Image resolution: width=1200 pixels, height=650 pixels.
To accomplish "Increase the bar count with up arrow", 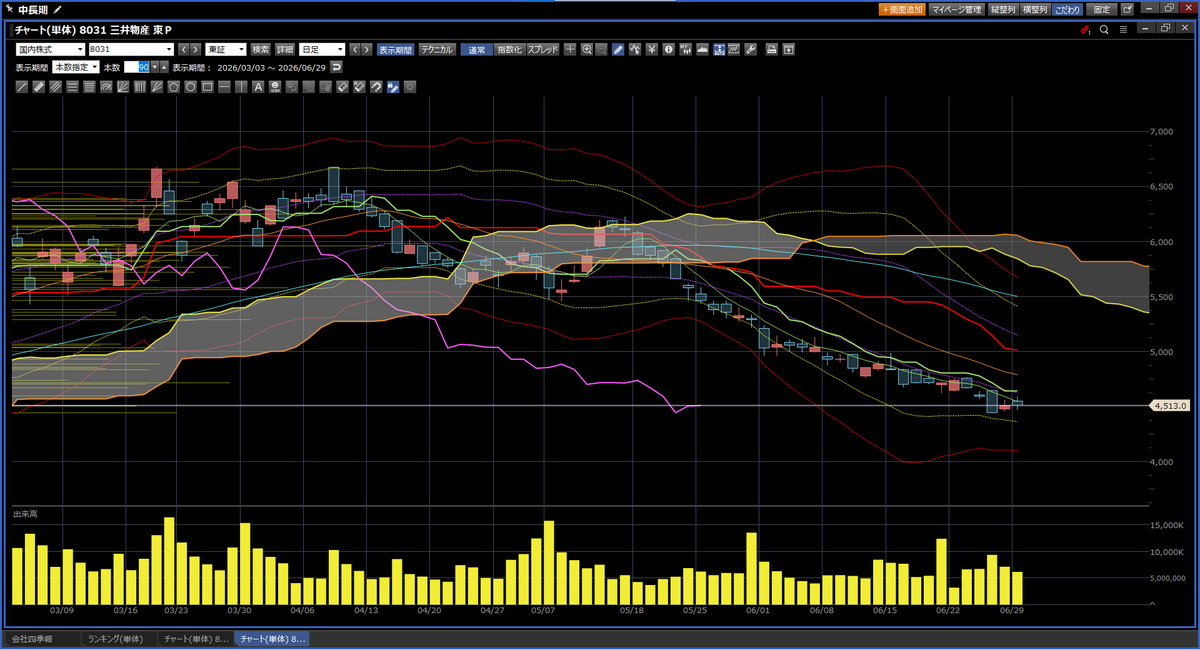I will [164, 67].
